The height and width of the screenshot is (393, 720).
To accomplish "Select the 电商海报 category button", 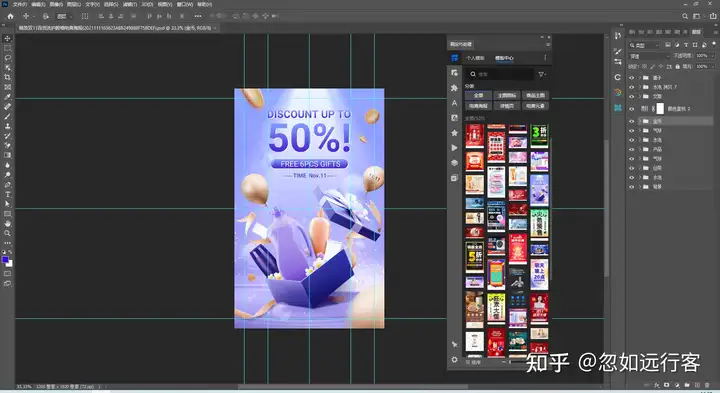I will pos(478,106).
